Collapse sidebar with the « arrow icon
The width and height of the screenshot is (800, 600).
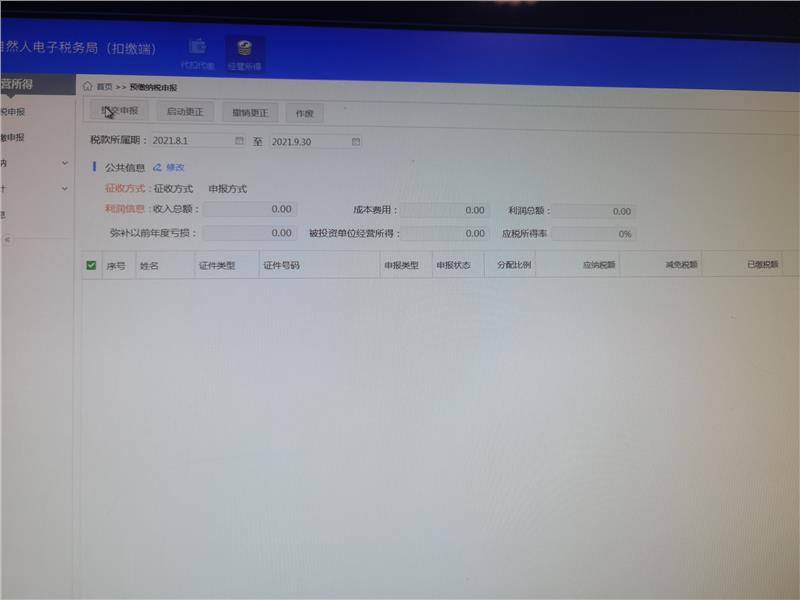(7, 240)
